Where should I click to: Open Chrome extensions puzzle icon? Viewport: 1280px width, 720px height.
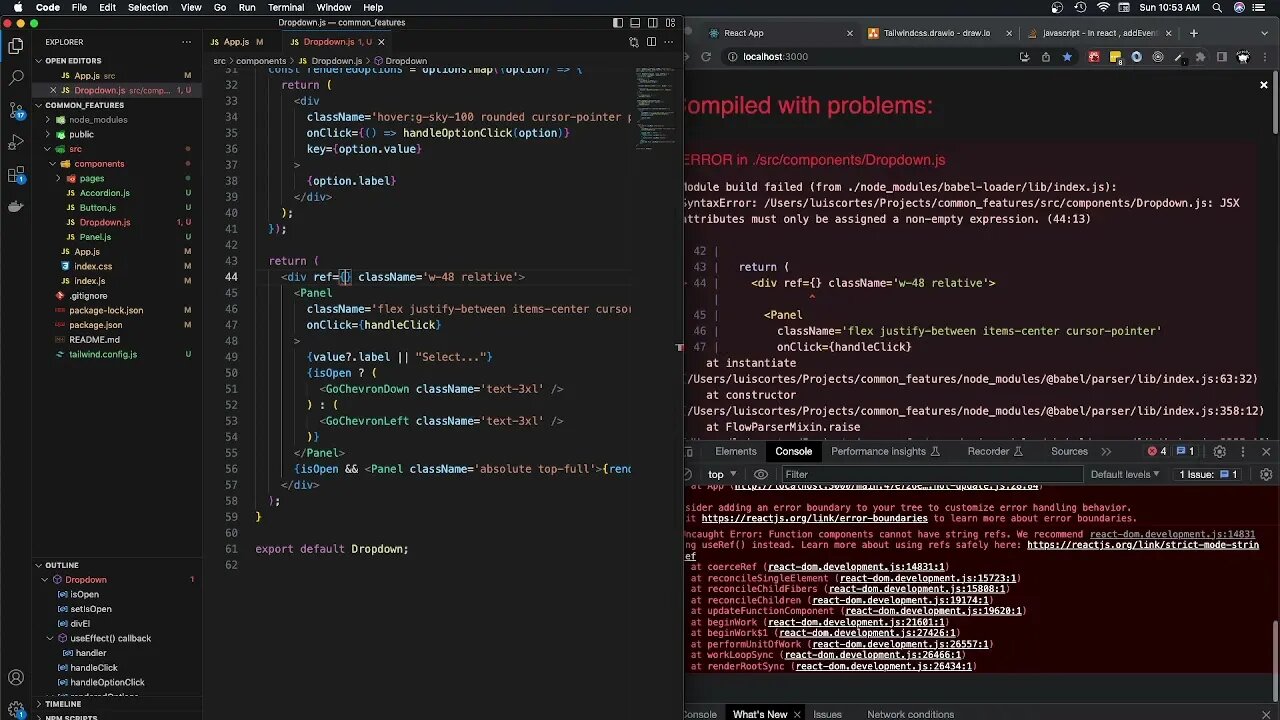tap(1200, 57)
